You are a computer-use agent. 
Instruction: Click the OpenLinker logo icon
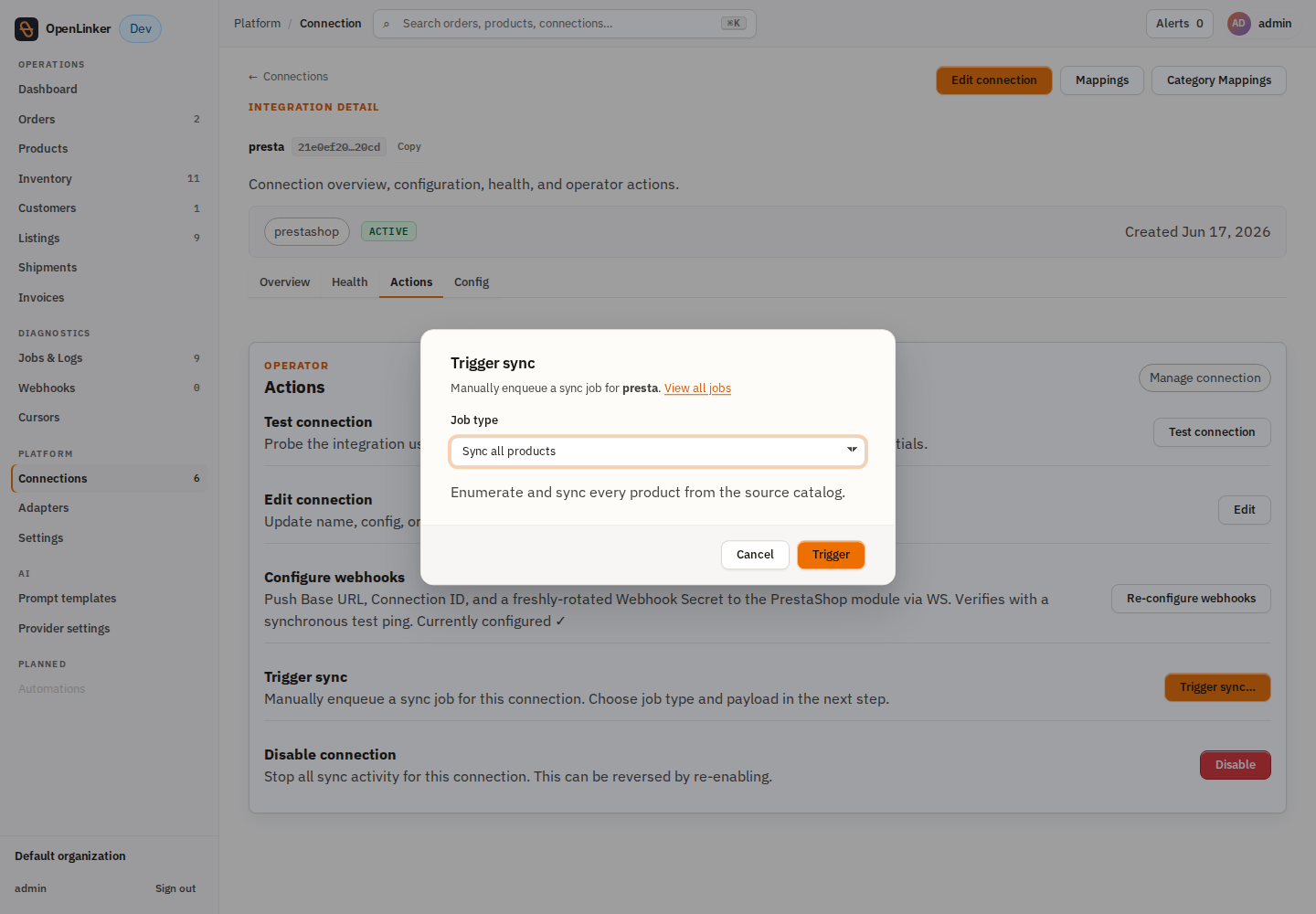27,29
